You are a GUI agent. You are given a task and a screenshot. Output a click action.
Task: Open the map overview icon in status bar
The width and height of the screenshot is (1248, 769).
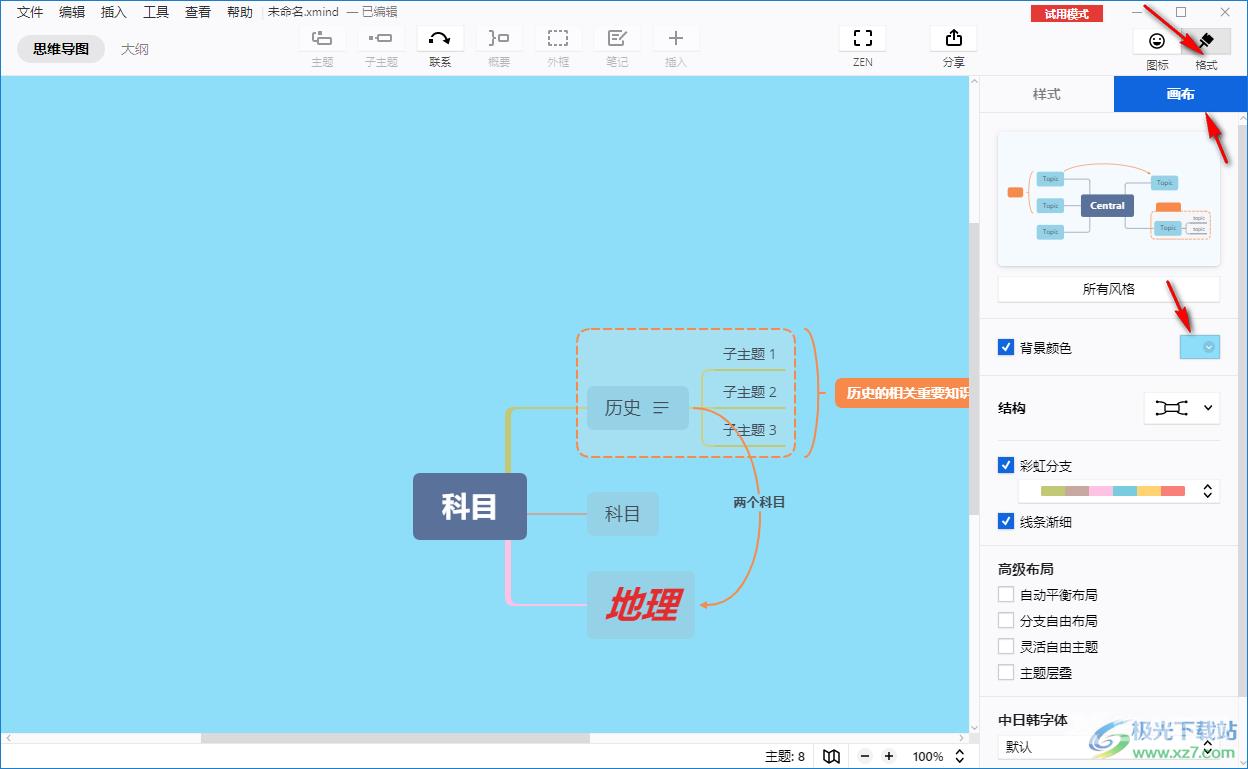coord(831,756)
